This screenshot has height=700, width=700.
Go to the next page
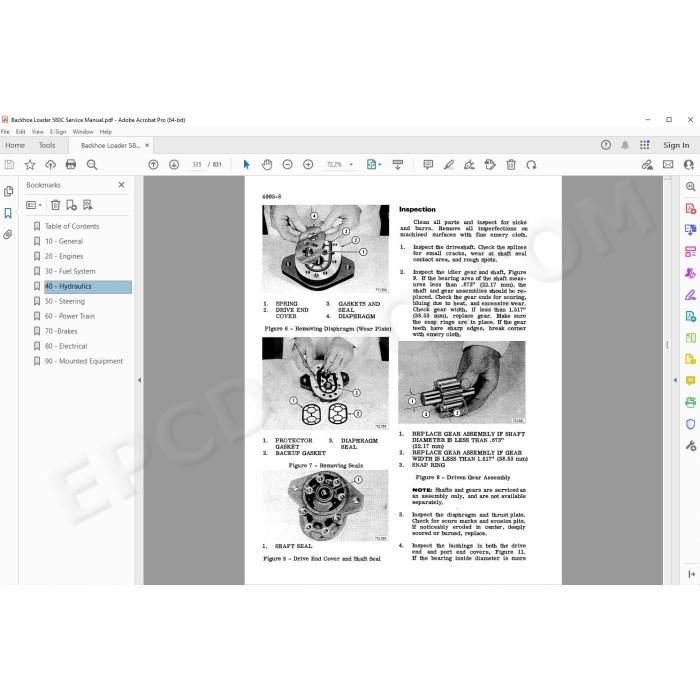click(174, 165)
